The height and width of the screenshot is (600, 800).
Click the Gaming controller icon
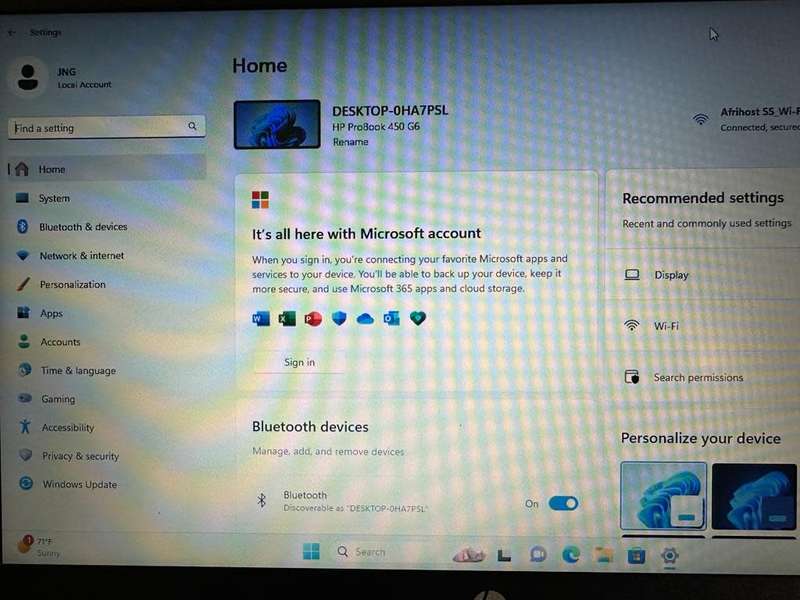tap(25, 398)
